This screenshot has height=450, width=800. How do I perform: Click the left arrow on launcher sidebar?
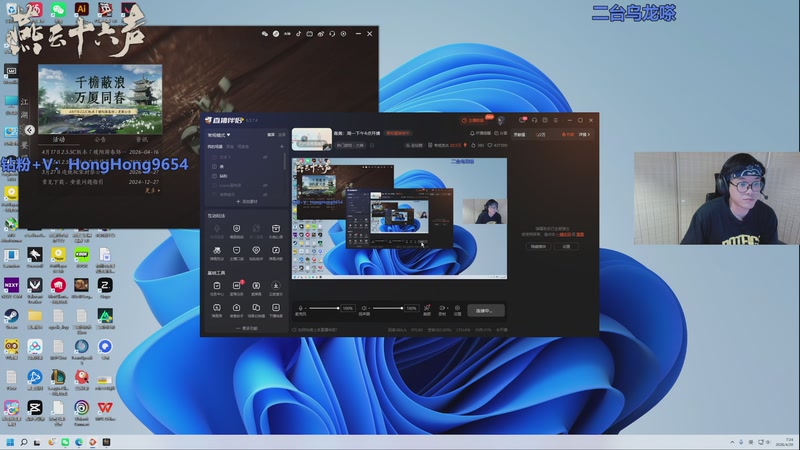pos(30,130)
